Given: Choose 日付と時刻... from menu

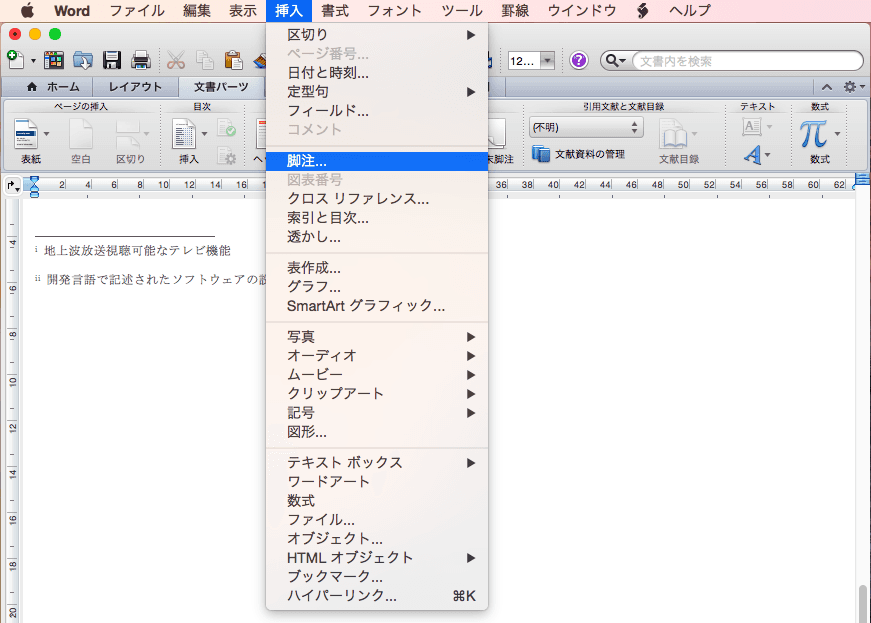Looking at the screenshot, I should (x=377, y=73).
